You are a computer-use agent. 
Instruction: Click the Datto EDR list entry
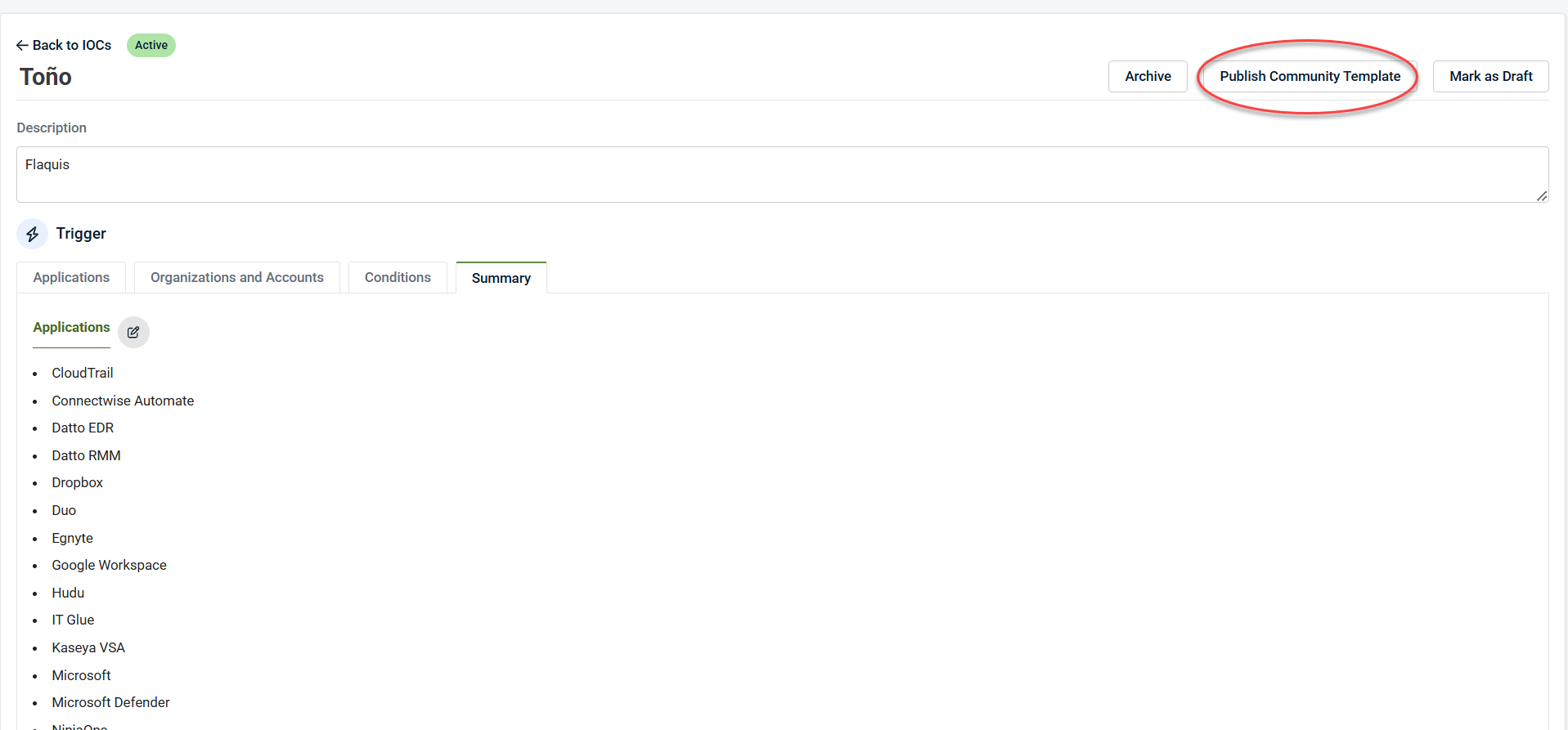(x=83, y=428)
